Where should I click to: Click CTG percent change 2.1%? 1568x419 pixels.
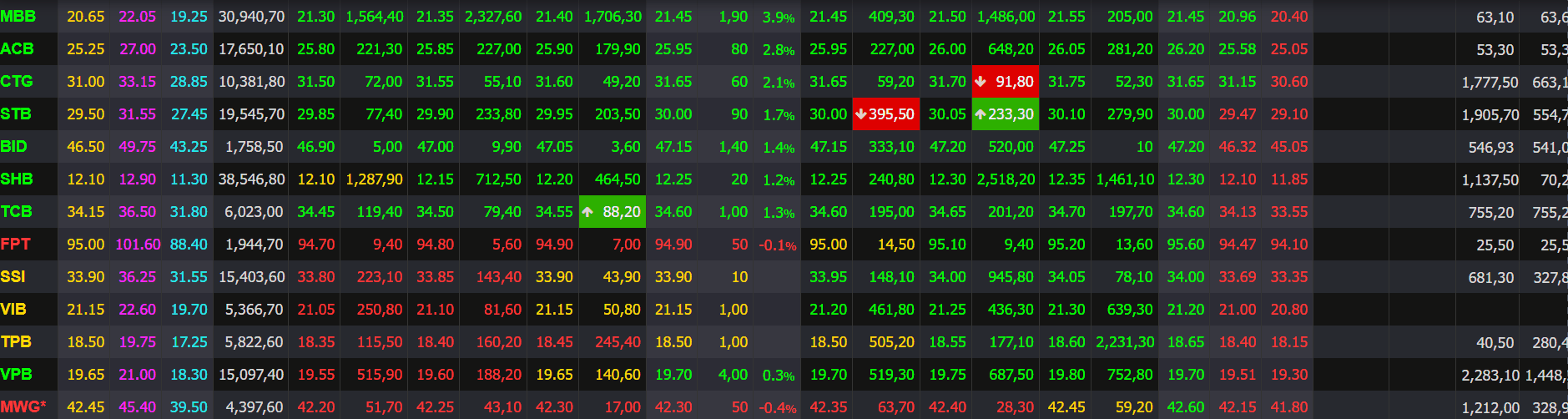coord(779,83)
